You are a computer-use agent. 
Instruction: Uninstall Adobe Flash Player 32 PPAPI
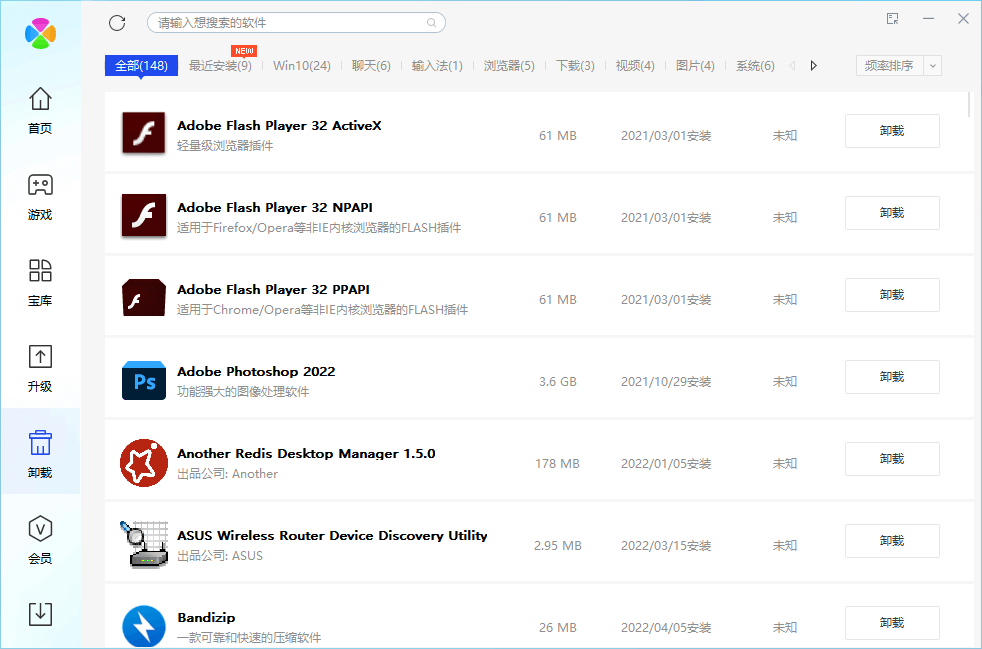tap(892, 295)
